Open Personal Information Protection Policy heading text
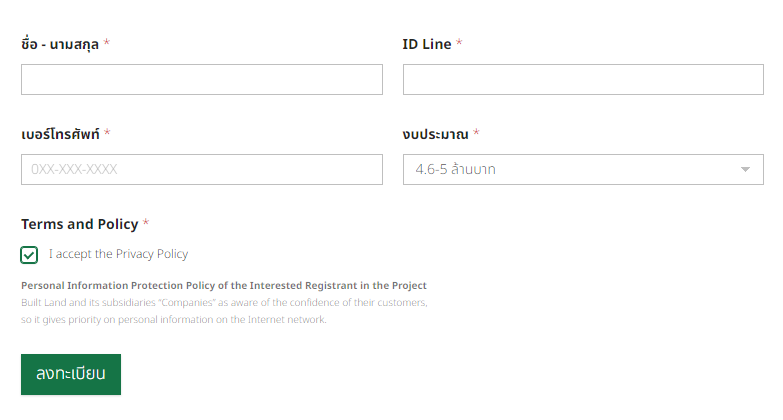783x420 pixels. coord(224,285)
